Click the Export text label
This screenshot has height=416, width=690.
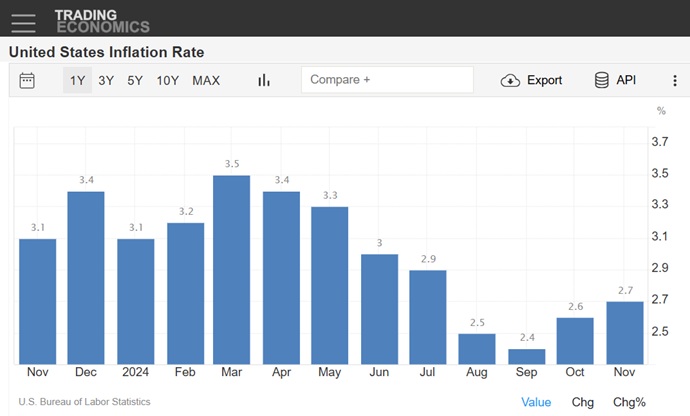544,80
